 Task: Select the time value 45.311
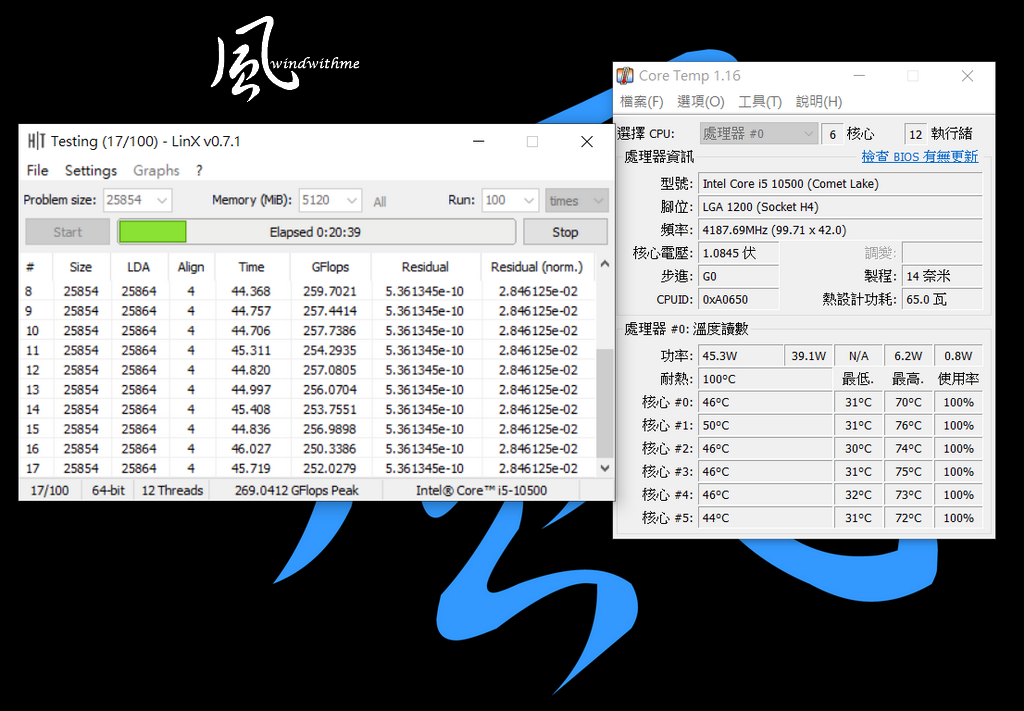tap(251, 350)
